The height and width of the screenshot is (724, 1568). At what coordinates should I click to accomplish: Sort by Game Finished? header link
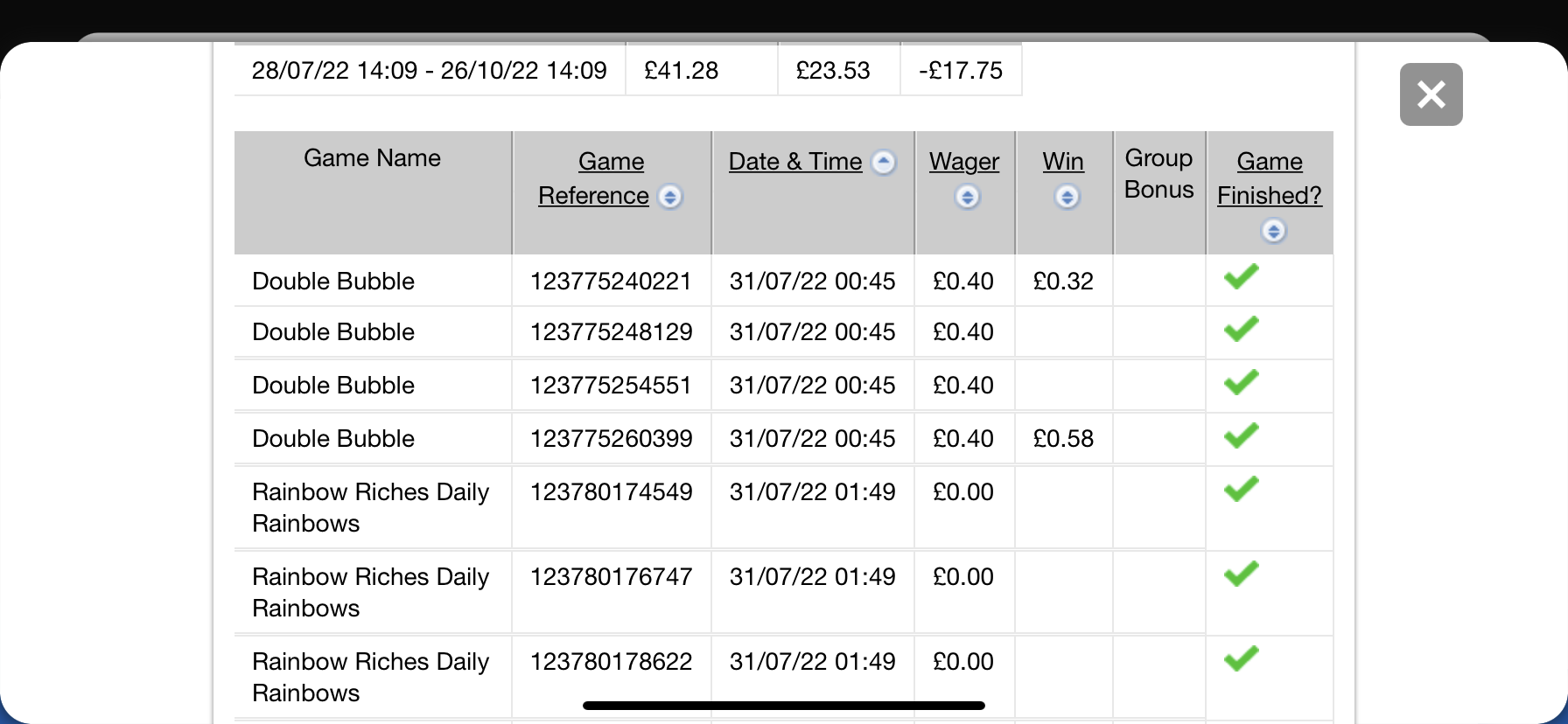click(1269, 178)
